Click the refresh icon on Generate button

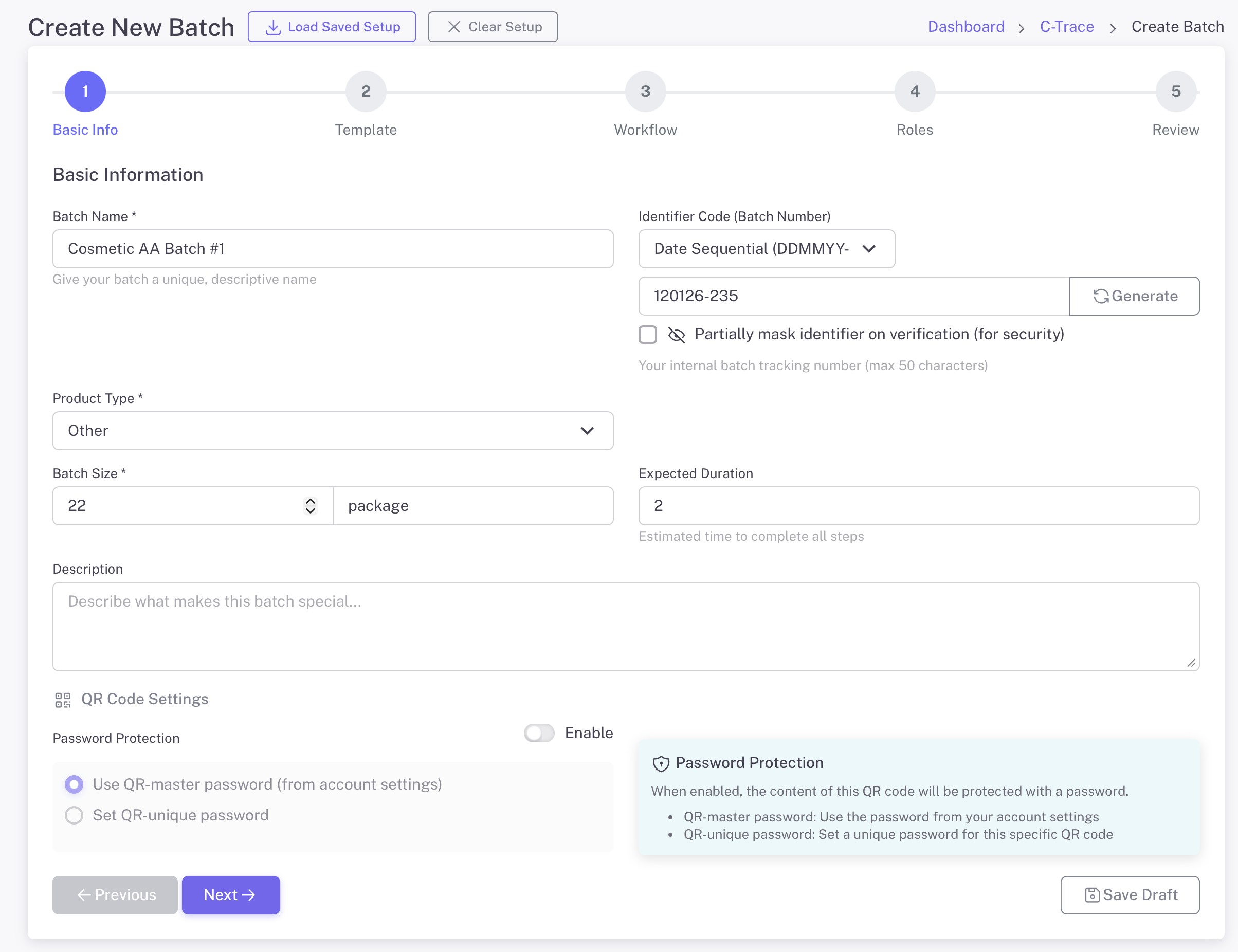(x=1100, y=296)
